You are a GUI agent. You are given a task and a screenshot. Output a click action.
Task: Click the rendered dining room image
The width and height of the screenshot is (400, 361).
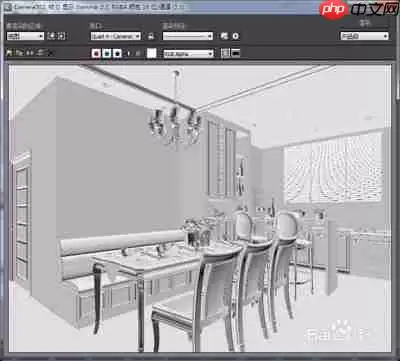click(x=200, y=208)
